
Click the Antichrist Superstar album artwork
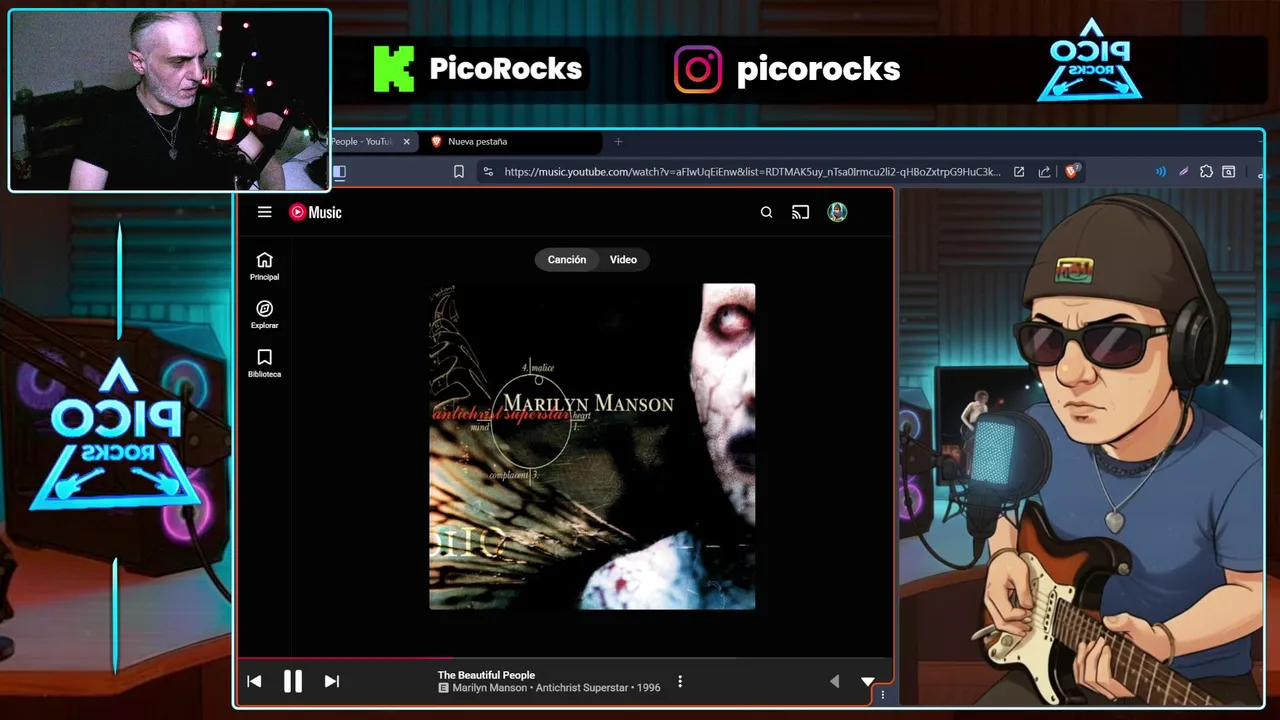592,446
